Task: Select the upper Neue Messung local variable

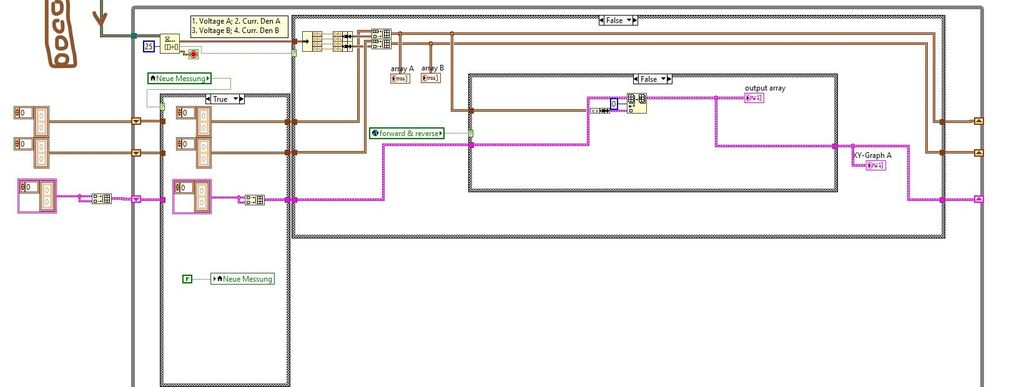Action: [180, 78]
